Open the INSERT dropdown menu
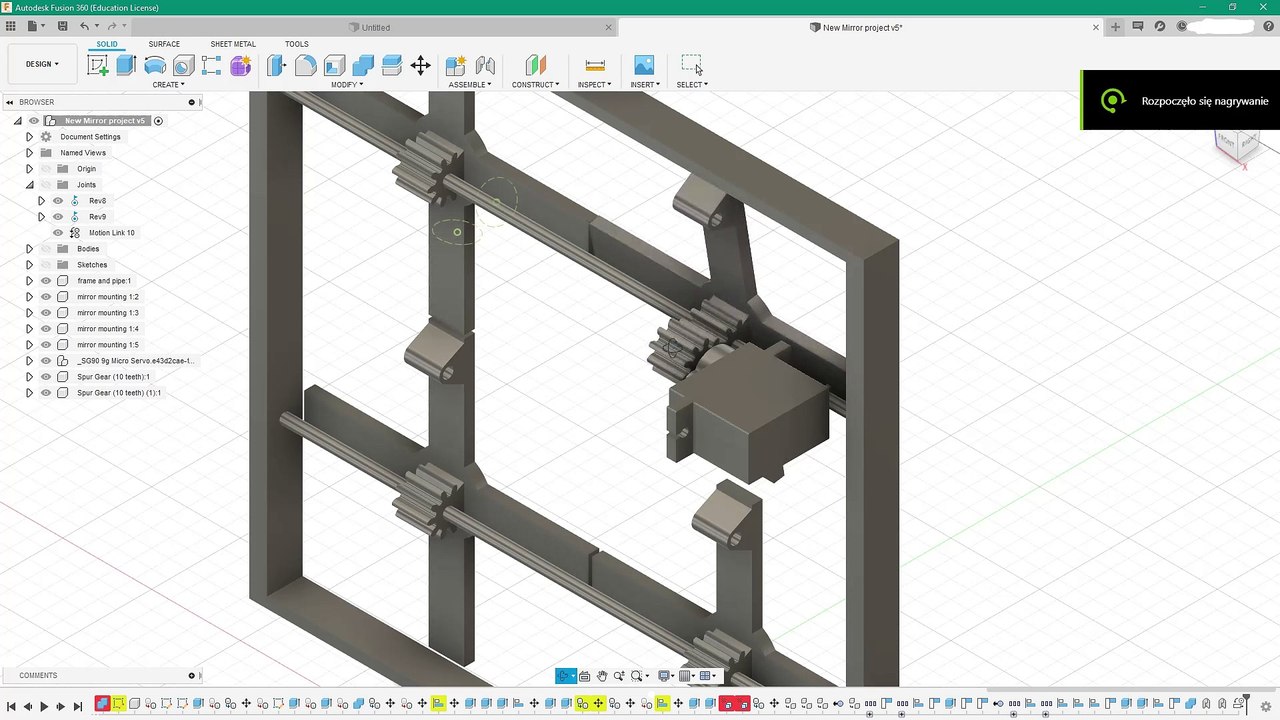The height and width of the screenshot is (720, 1280). [645, 85]
